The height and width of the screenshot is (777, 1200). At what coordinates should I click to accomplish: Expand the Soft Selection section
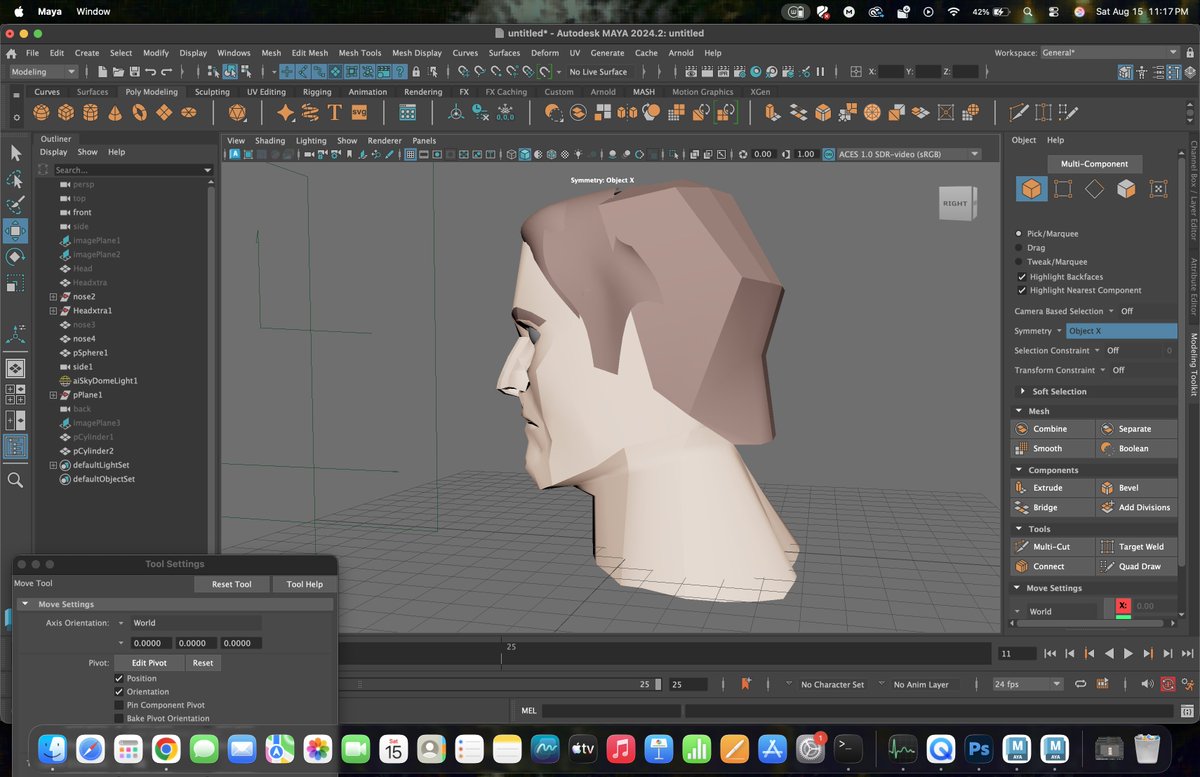(1023, 391)
